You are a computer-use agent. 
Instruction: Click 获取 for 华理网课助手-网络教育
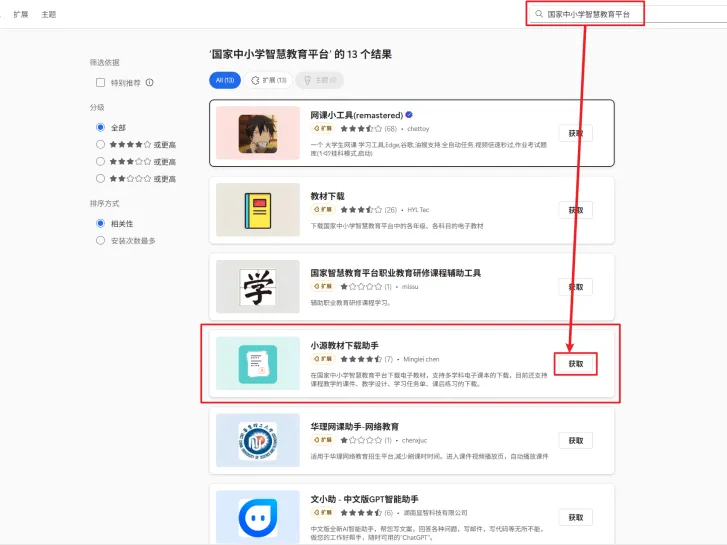(575, 441)
